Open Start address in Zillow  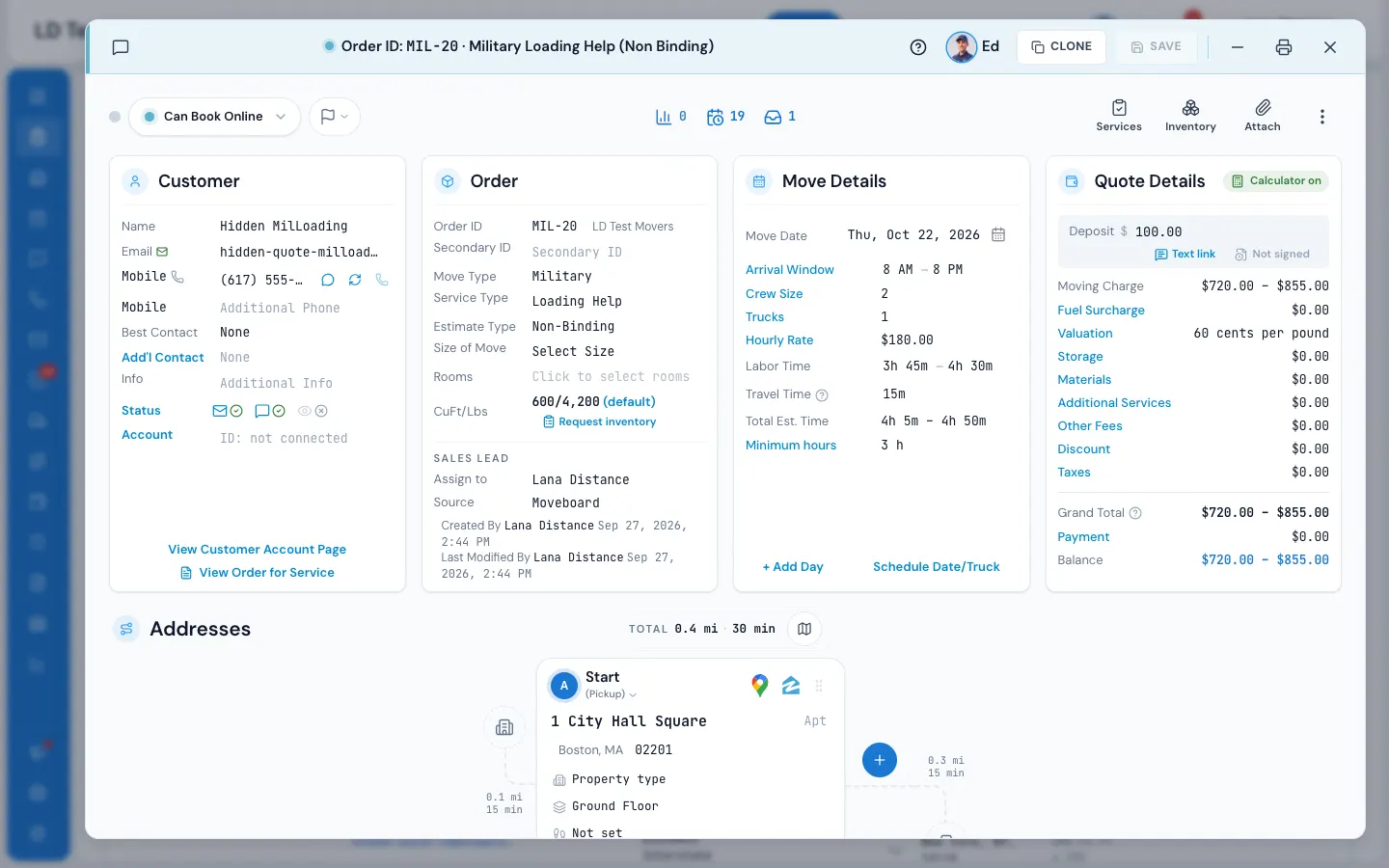coord(791,686)
